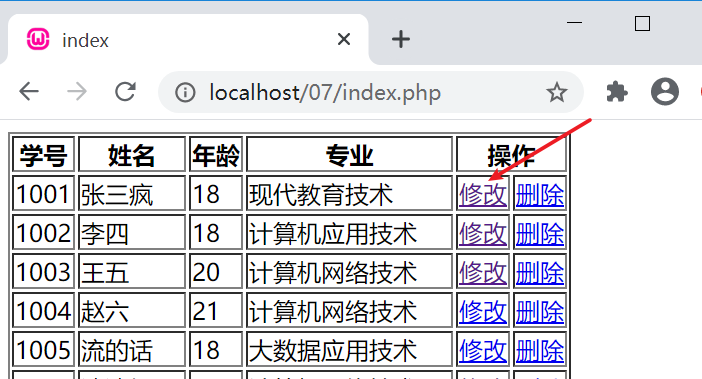Click 修改 link for student 1003

(483, 273)
